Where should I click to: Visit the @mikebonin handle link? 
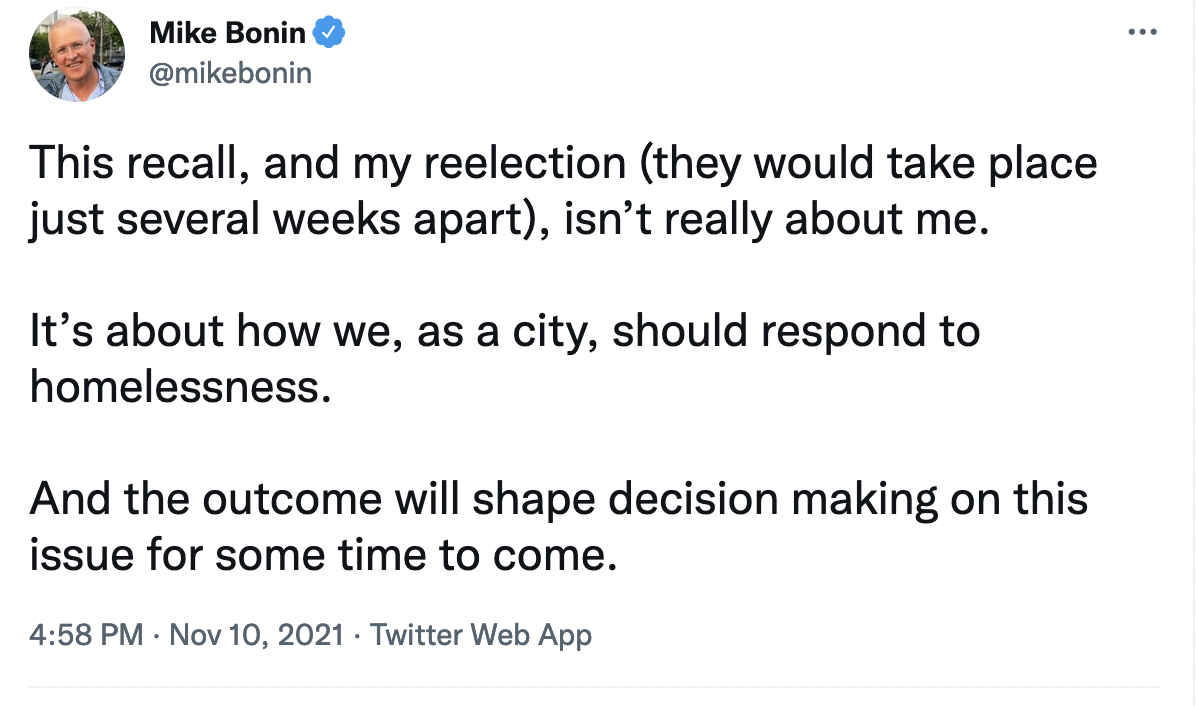tap(230, 73)
